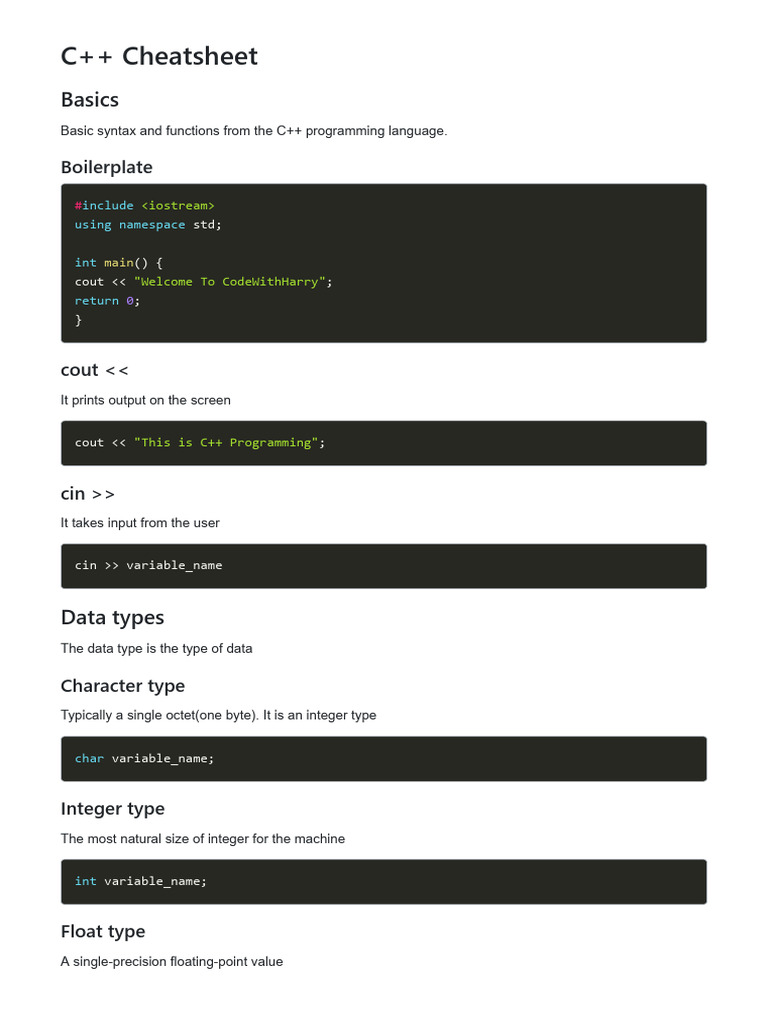Image resolution: width=768 pixels, height=1024 pixels.
Task: Click the Integer type heading
Action: [x=113, y=809]
